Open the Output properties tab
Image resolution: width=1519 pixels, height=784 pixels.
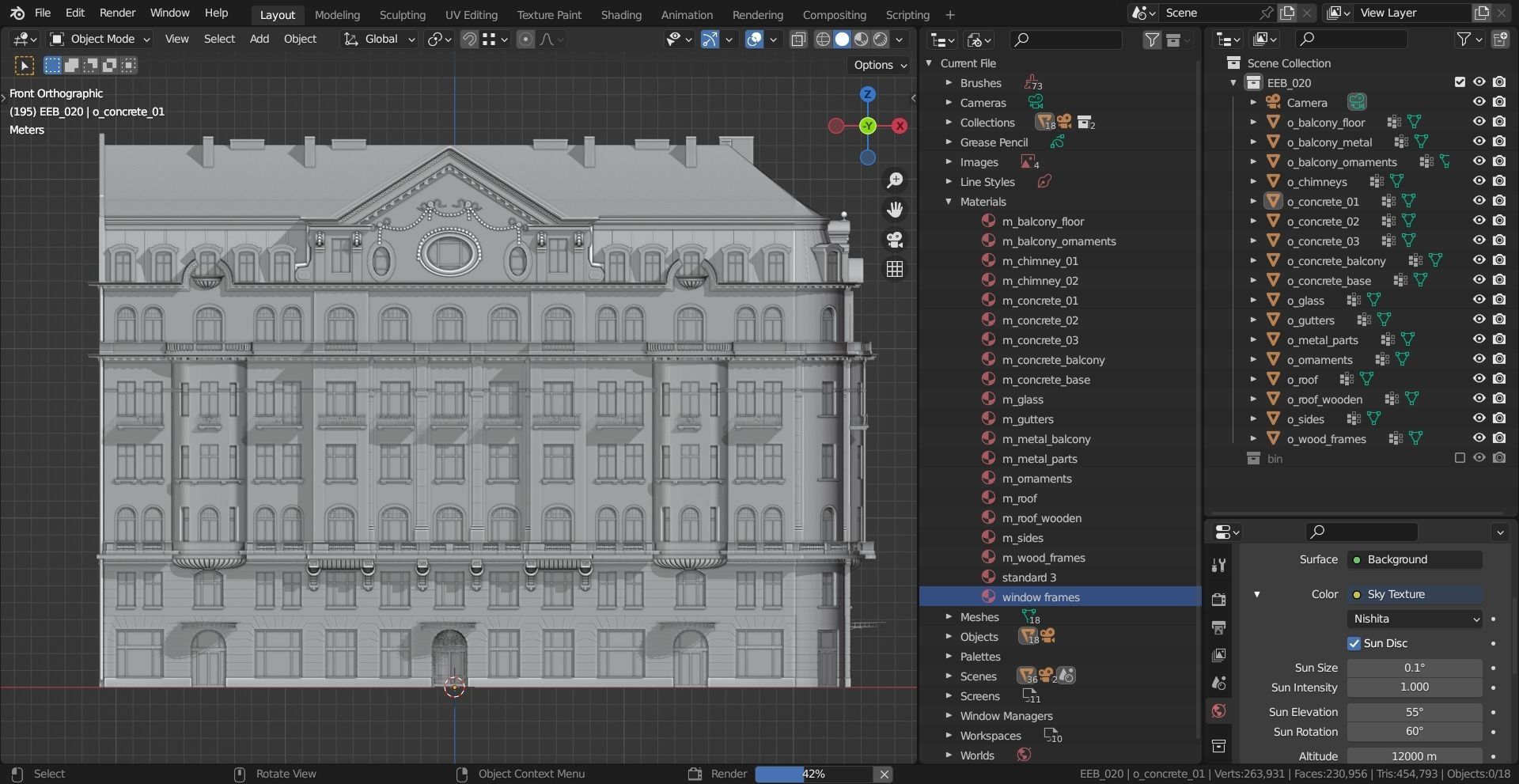point(1218,627)
